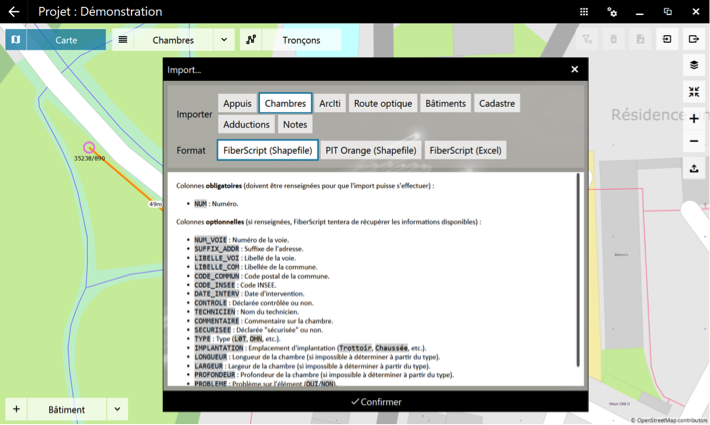Click the SUFFIX_ADDR column entry
This screenshot has width=710, height=425.
pos(249,249)
